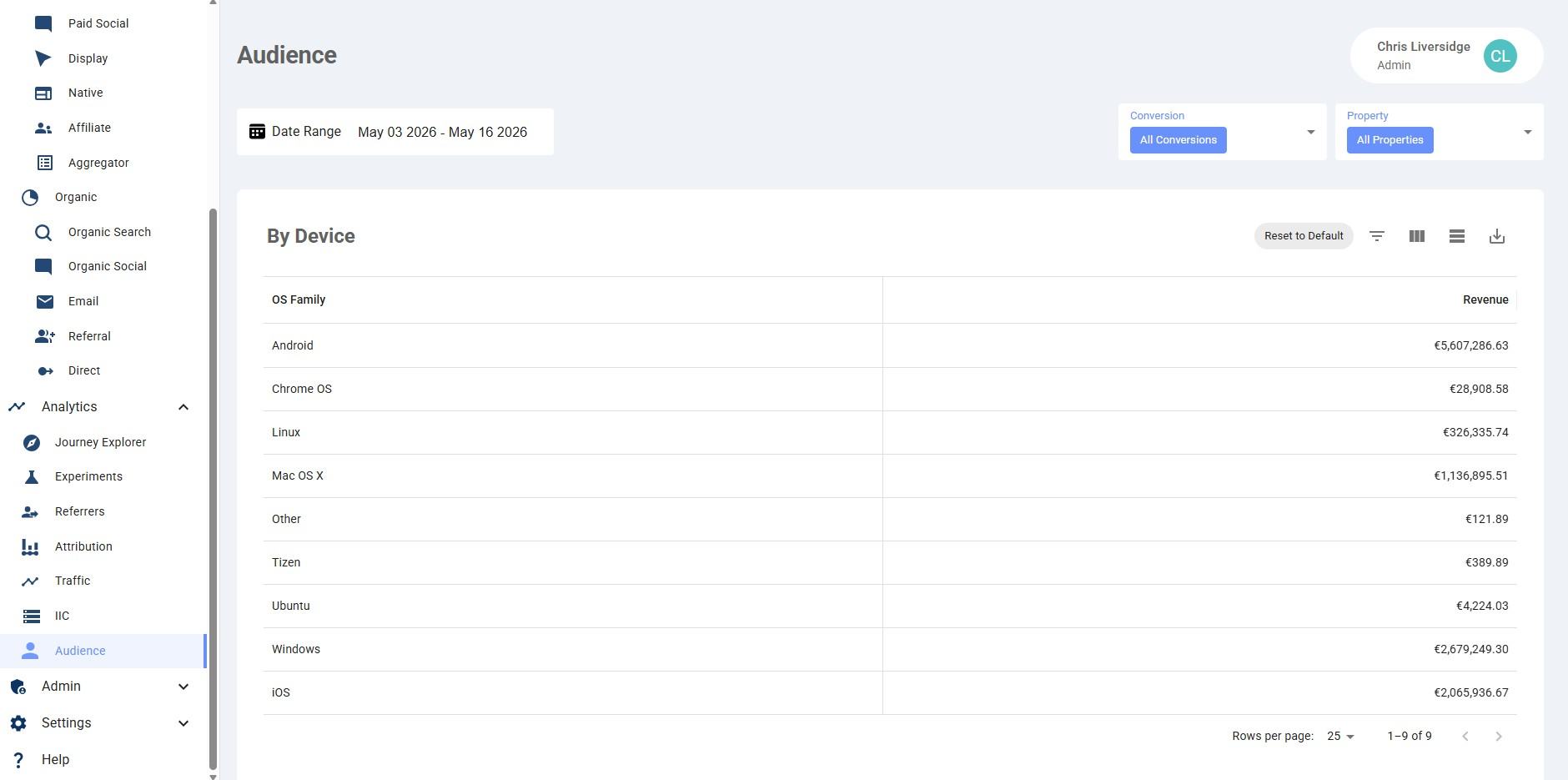Open the table filter icon
Screen dimensions: 1568x780
pos(1377,236)
